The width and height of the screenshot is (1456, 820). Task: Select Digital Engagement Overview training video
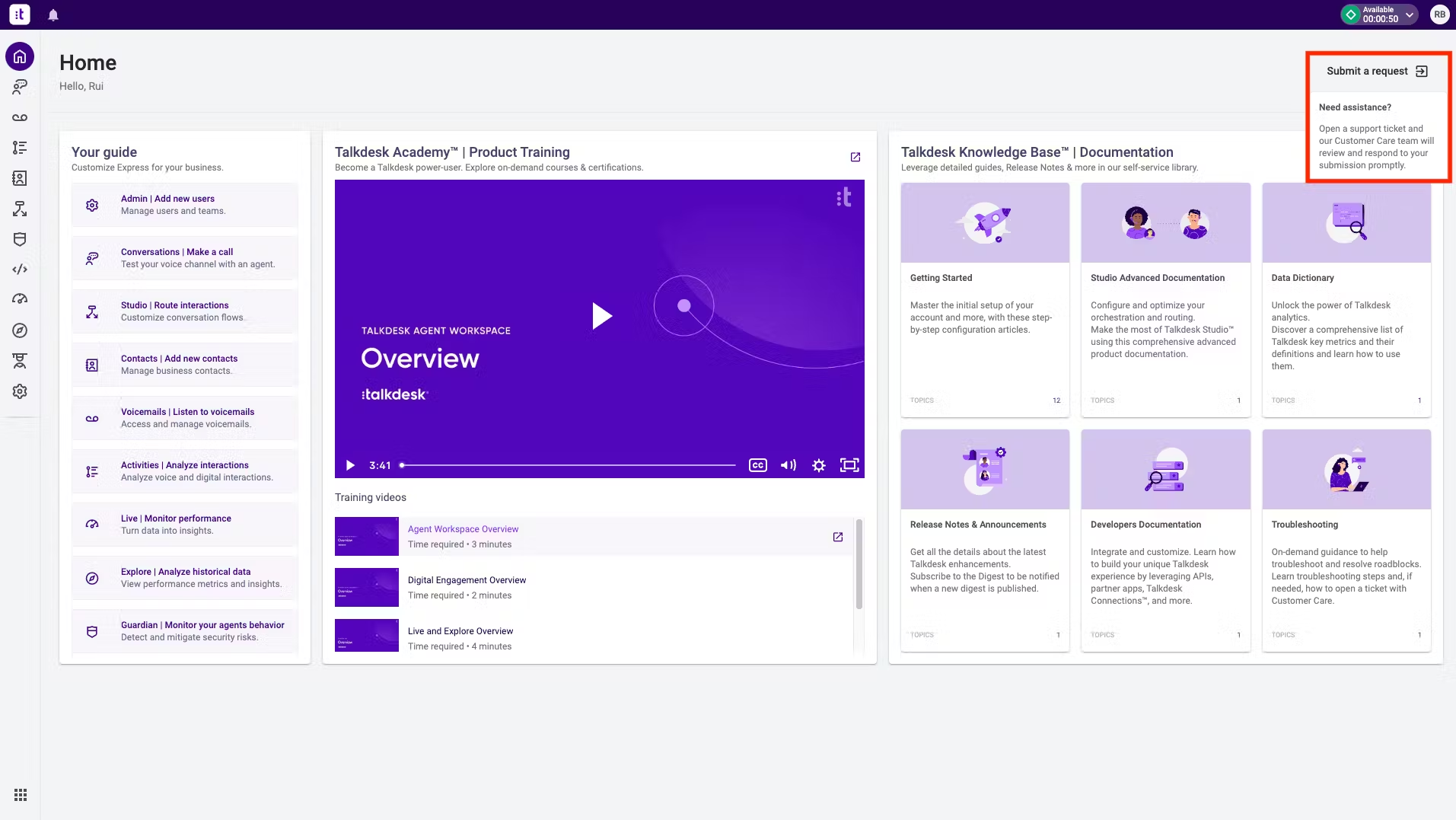click(x=594, y=588)
